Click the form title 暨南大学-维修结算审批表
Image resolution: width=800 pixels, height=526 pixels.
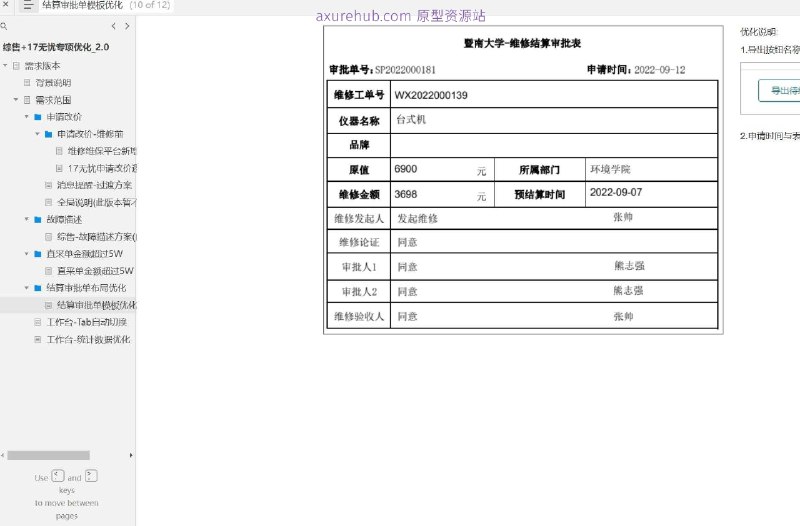[x=522, y=43]
